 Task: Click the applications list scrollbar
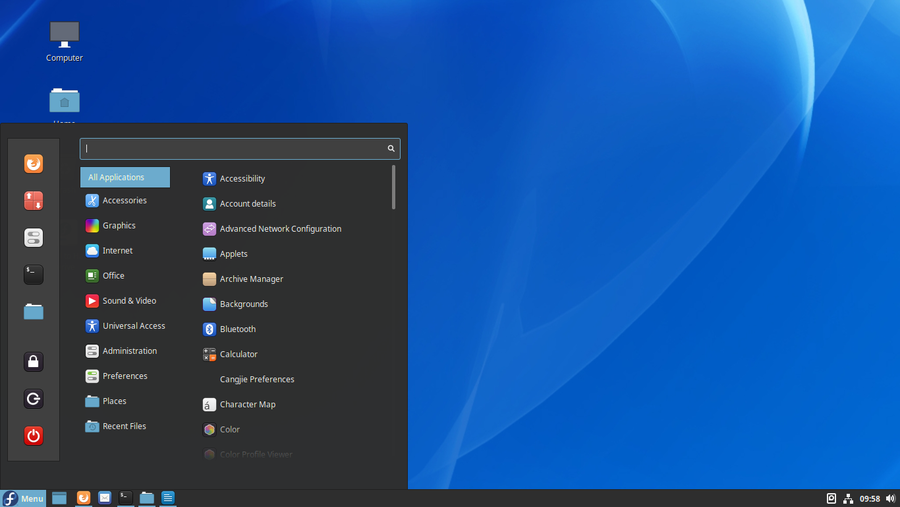[393, 188]
